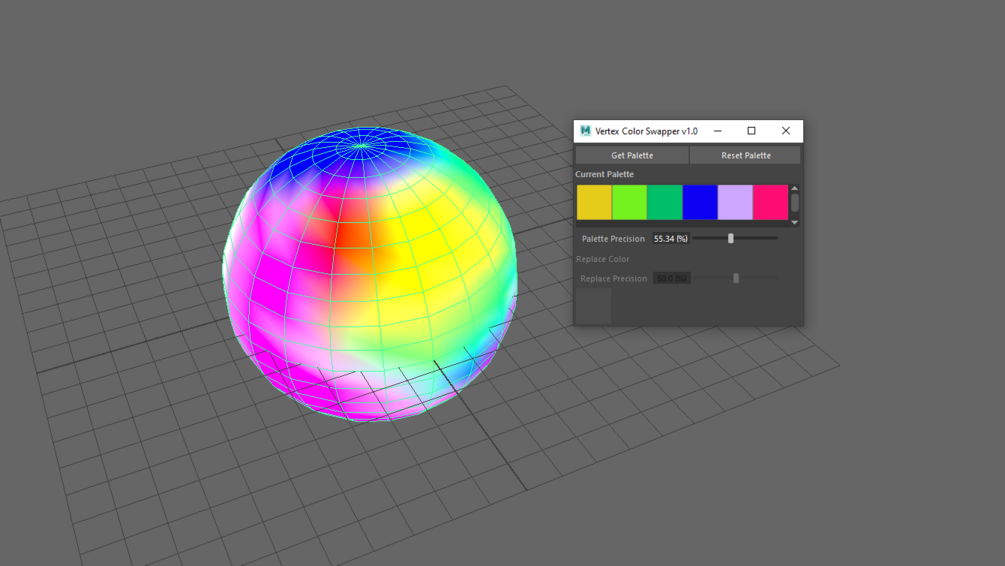Select the blue palette swatch
The width and height of the screenshot is (1005, 566).
(x=700, y=203)
